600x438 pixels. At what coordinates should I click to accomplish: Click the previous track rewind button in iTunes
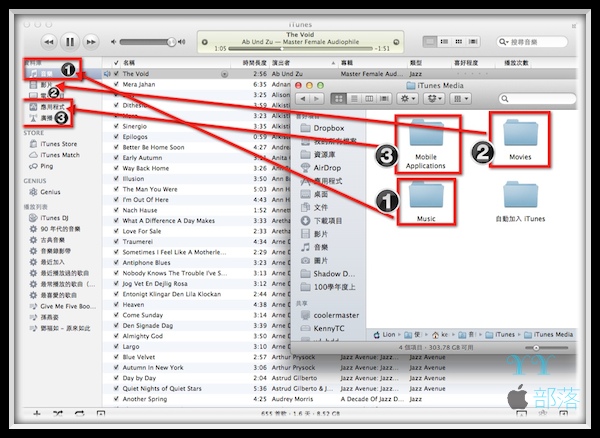point(49,42)
